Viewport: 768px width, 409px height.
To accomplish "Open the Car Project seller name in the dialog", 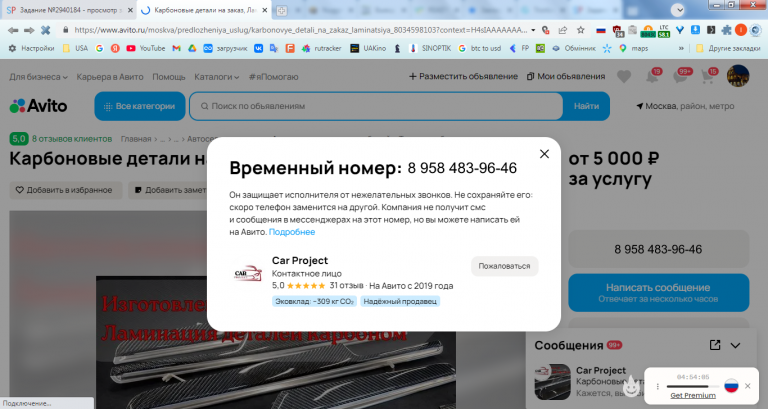I will [300, 261].
